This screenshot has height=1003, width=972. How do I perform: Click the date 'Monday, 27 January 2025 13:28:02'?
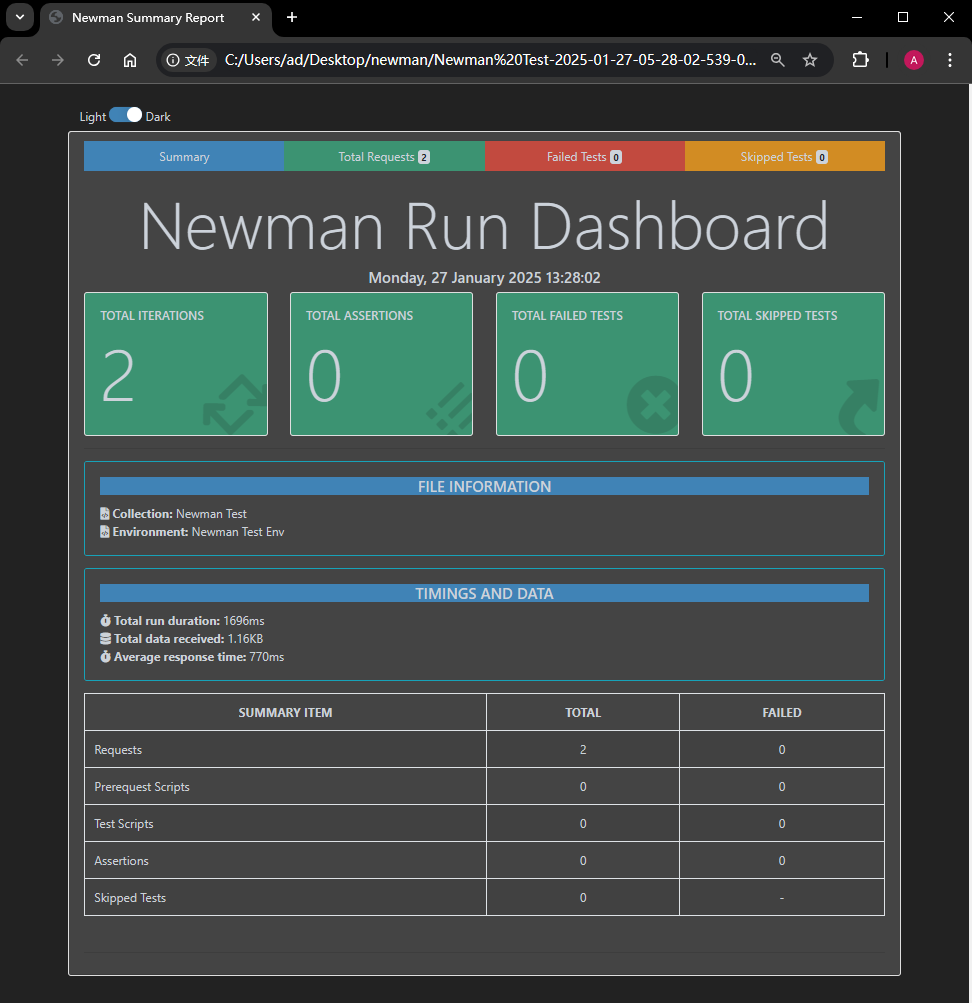pyautogui.click(x=484, y=278)
